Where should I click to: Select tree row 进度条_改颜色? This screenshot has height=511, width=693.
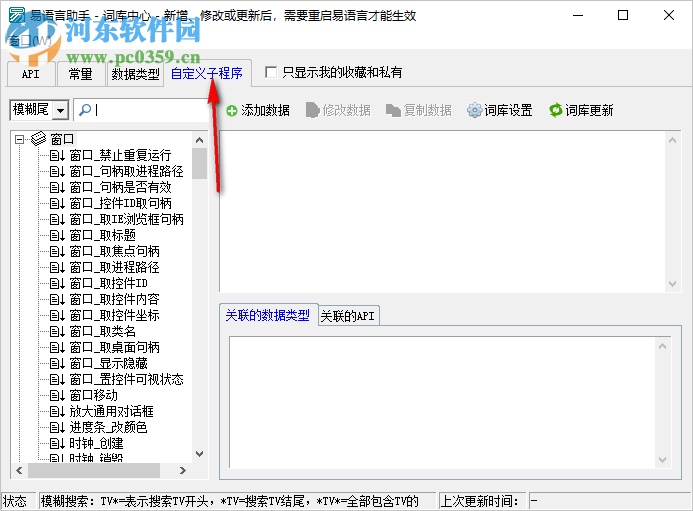[x=108, y=427]
